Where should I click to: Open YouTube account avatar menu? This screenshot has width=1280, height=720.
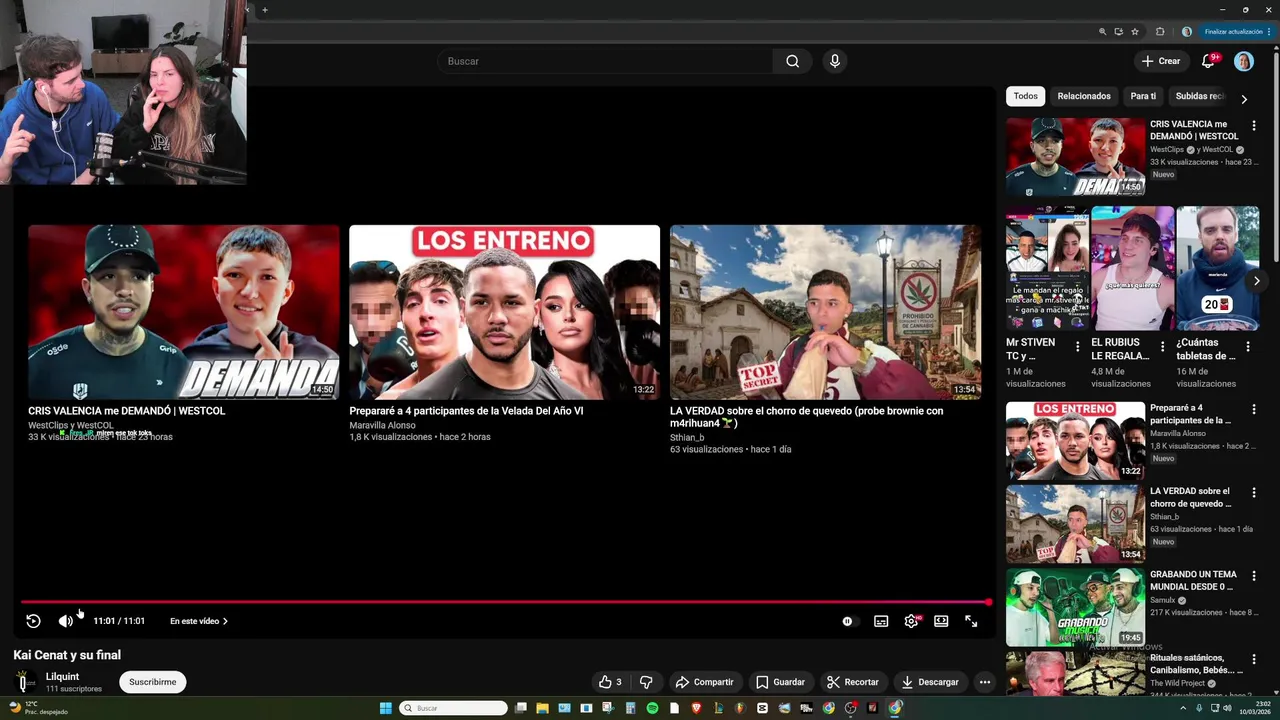(1243, 61)
